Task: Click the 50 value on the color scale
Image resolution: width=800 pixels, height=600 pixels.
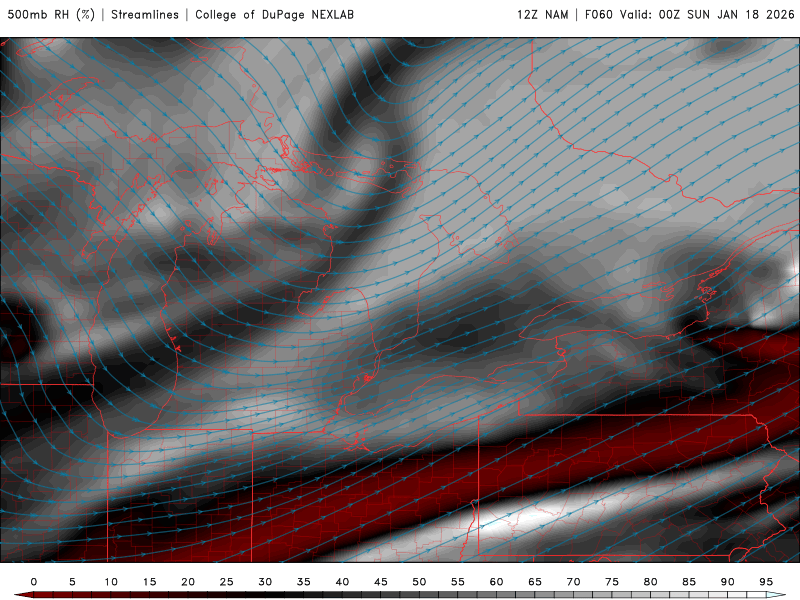Action: coord(419,582)
